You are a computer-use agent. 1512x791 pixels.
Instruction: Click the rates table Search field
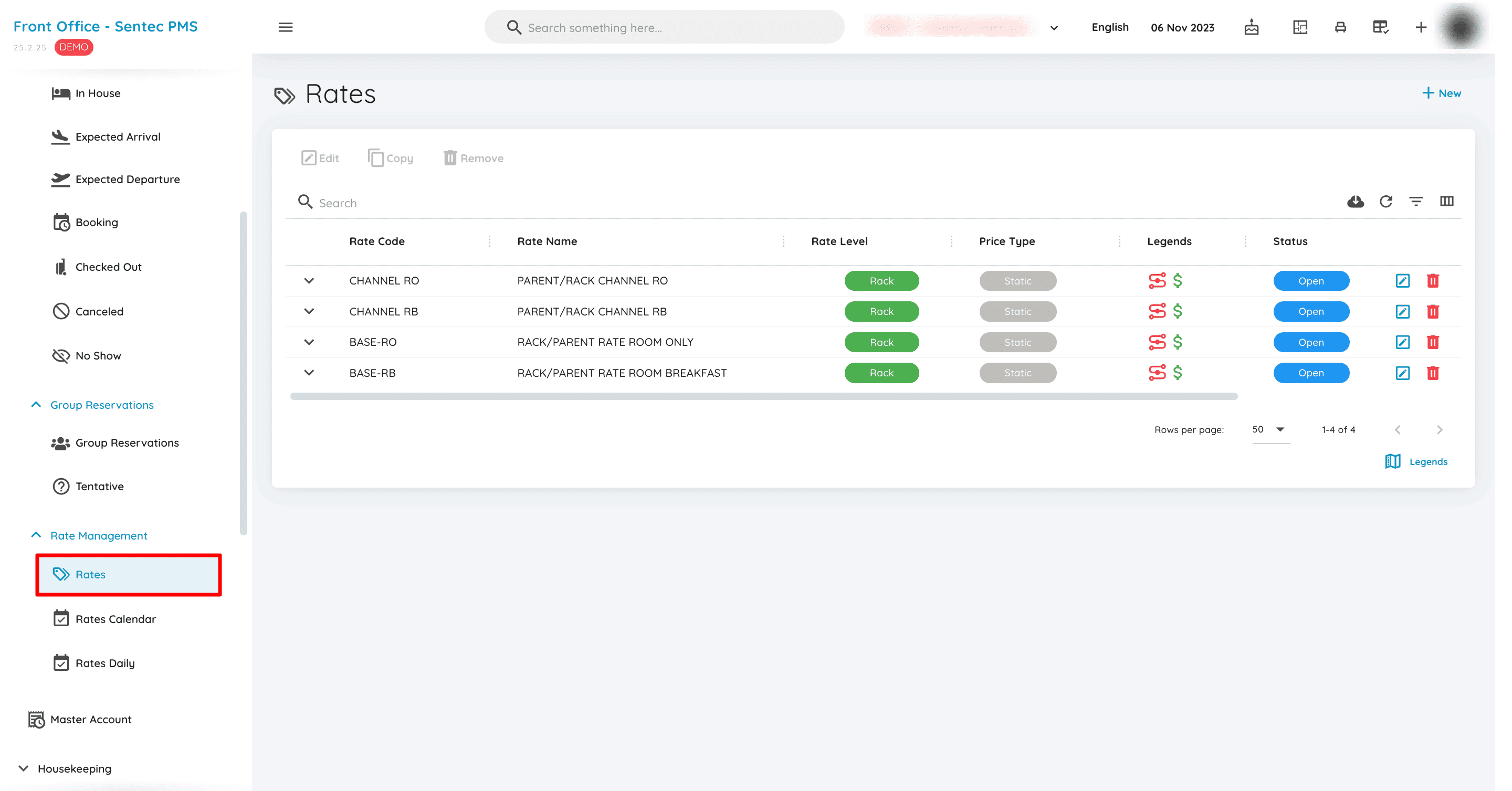pos(810,203)
